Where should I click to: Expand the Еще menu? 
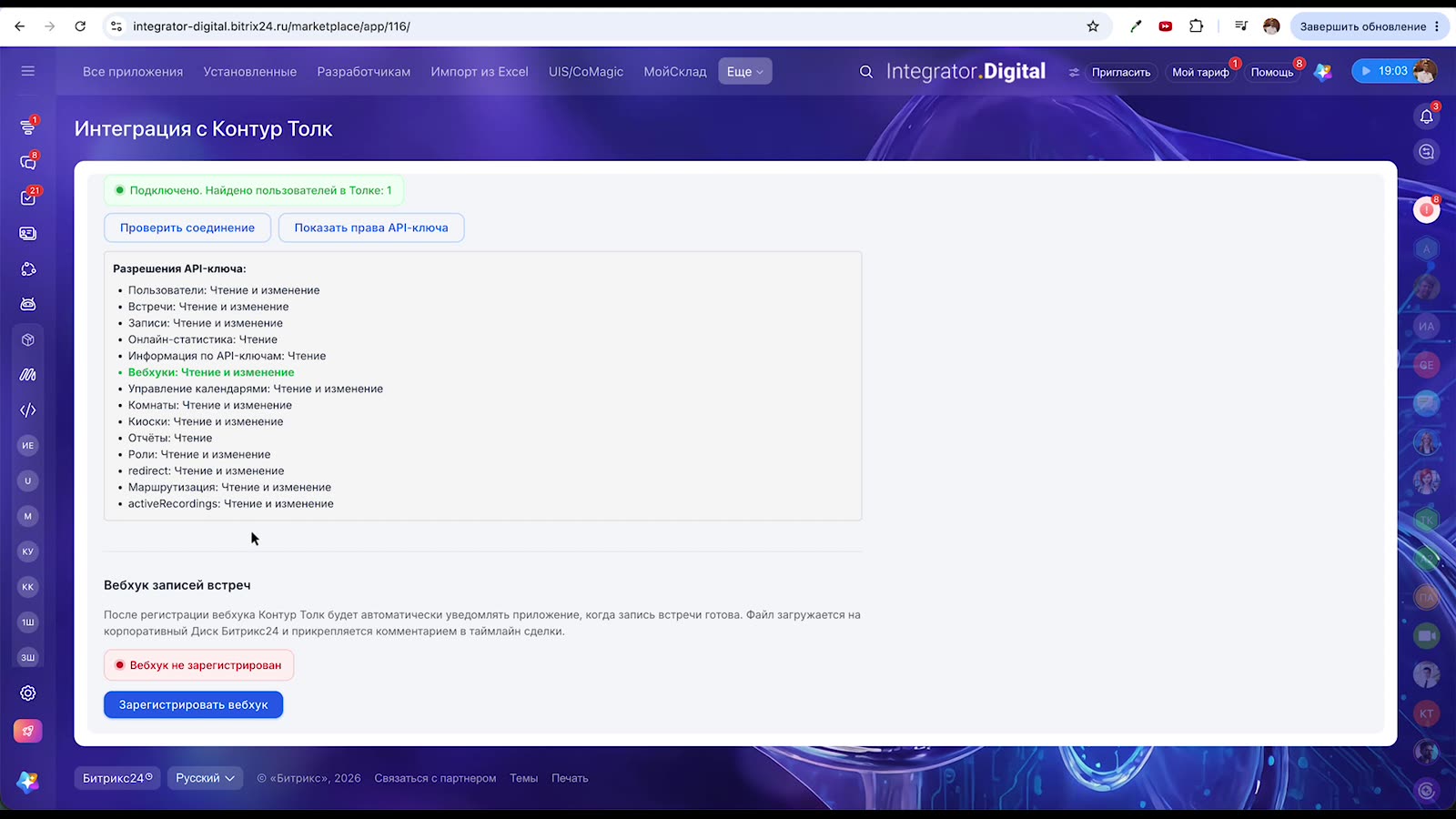tap(745, 72)
